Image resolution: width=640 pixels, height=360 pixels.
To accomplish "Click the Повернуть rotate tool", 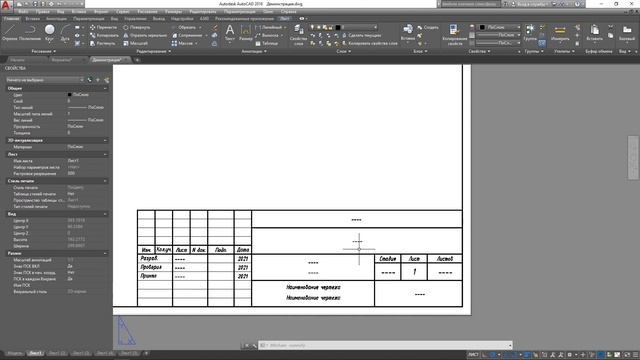I will coord(137,27).
